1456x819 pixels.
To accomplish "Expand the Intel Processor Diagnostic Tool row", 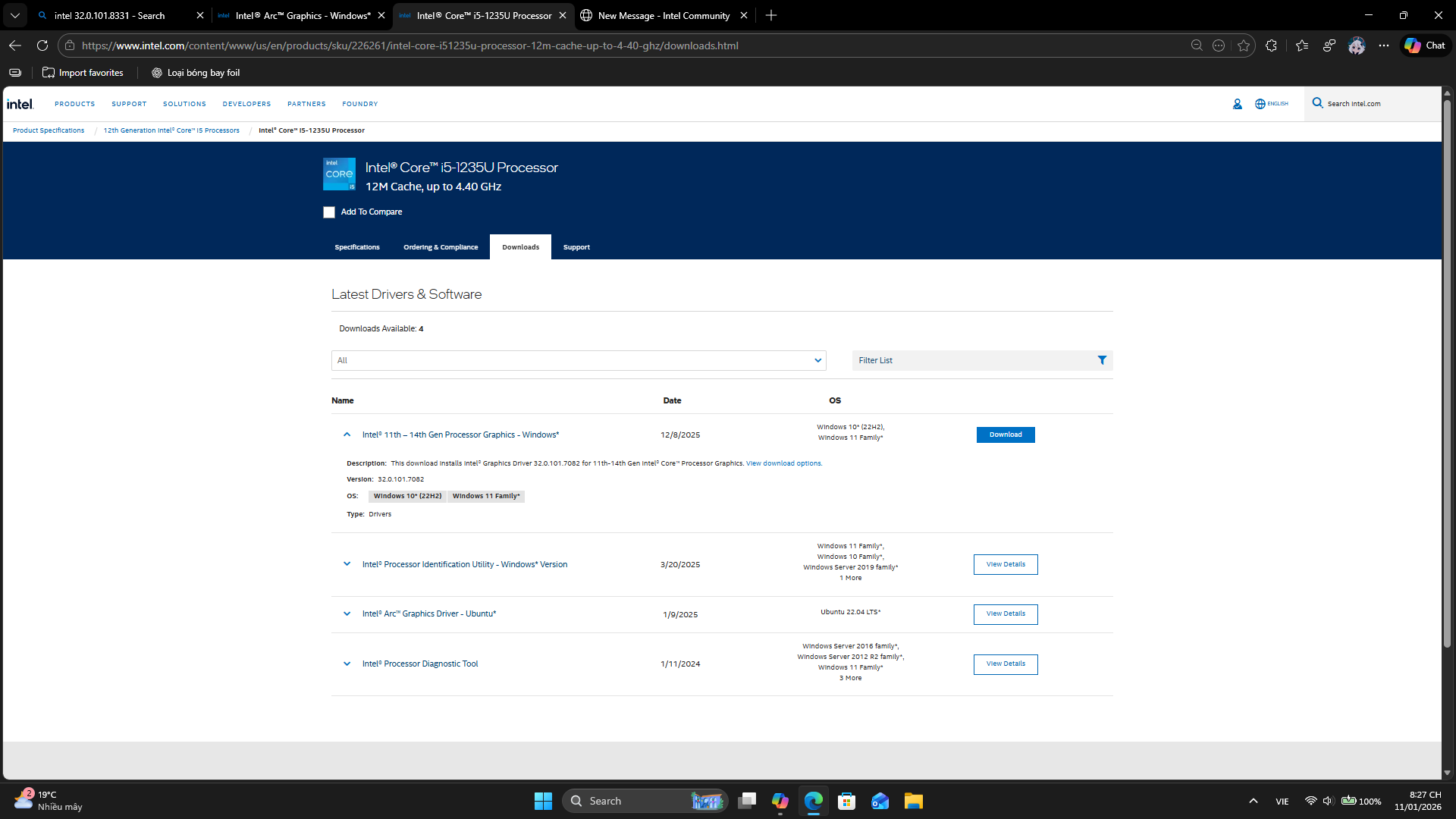I will (x=347, y=664).
